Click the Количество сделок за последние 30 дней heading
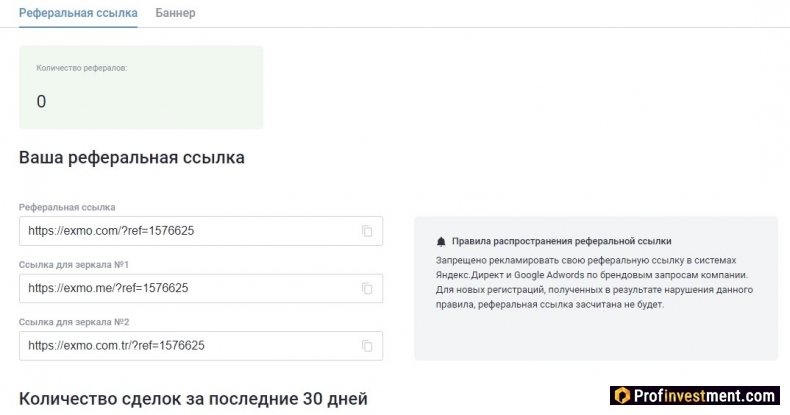 (193, 399)
